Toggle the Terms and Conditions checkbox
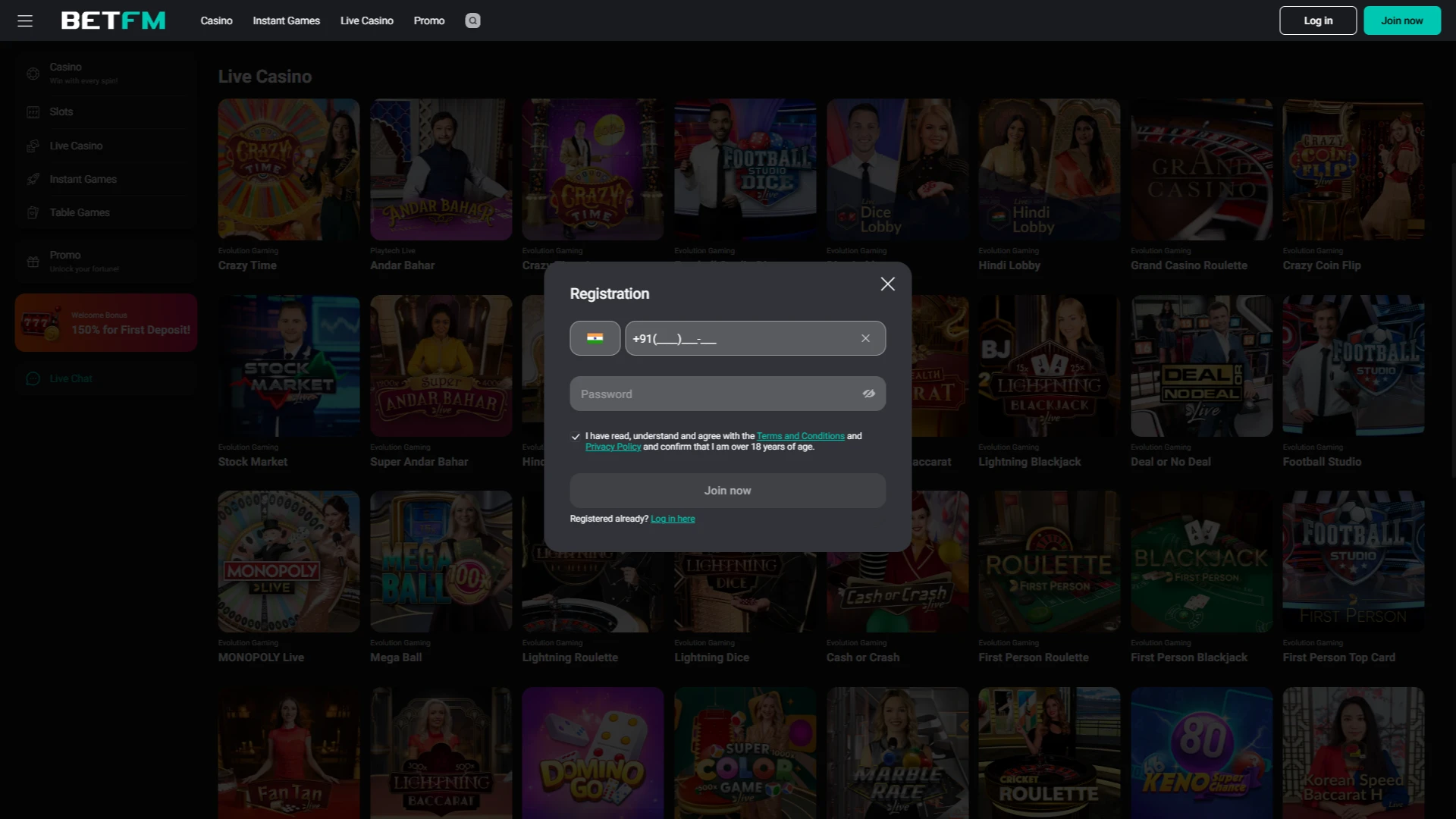 tap(576, 437)
